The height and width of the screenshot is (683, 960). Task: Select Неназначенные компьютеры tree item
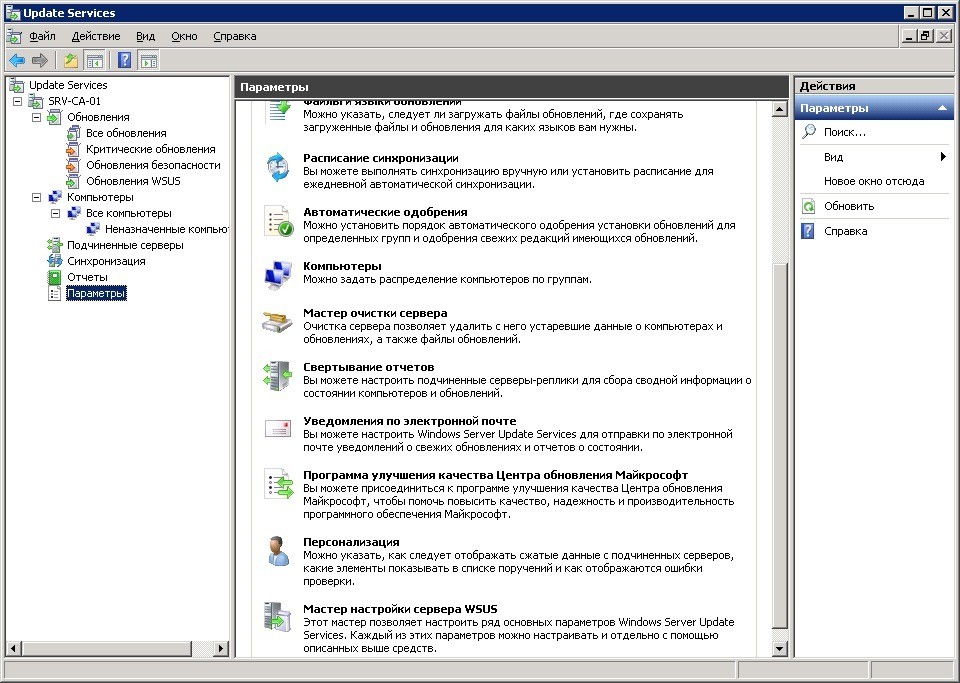[167, 229]
